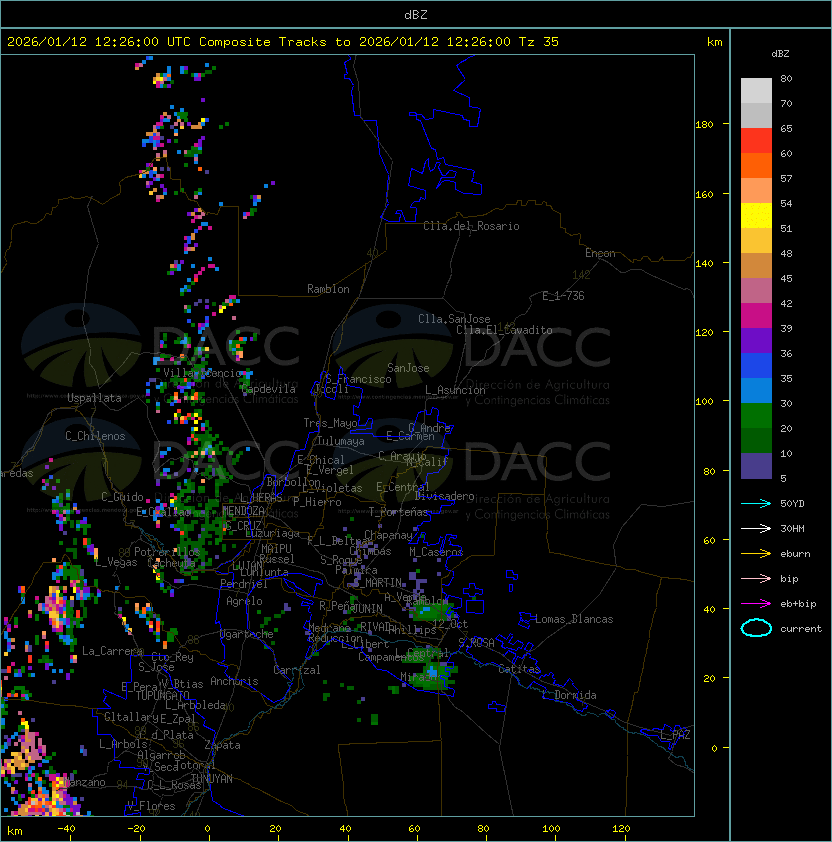Click the dBZ title at the top
832x842 pixels.
pos(416,14)
